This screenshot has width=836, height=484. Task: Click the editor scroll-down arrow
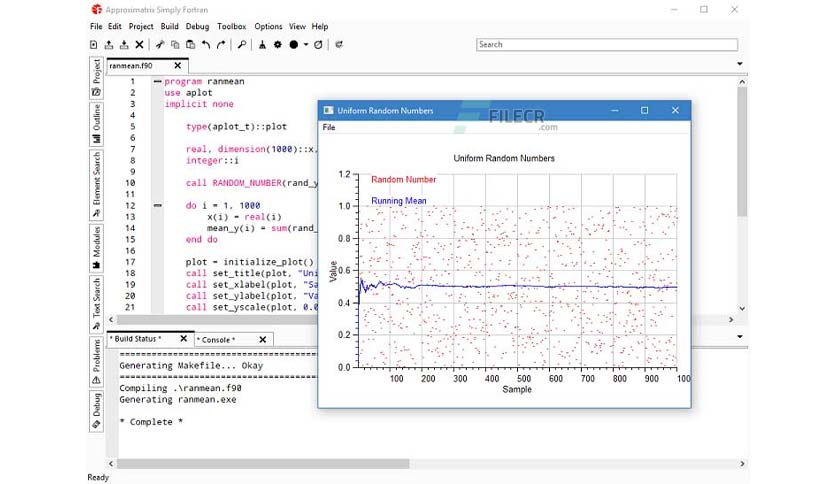(x=742, y=309)
